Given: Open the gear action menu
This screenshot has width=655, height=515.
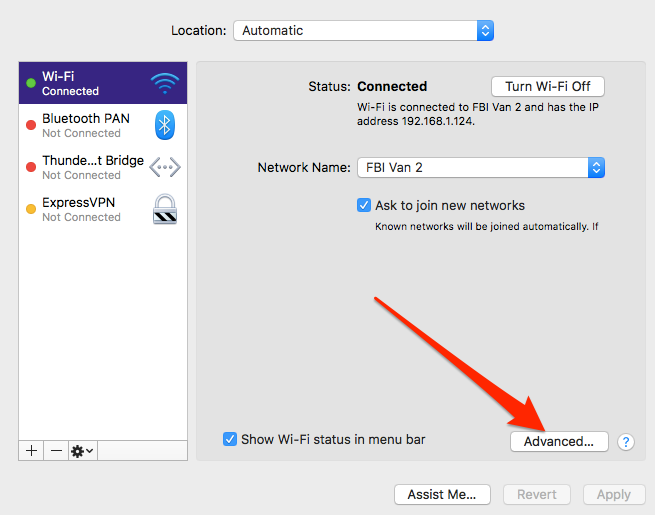Looking at the screenshot, I should point(83,451).
